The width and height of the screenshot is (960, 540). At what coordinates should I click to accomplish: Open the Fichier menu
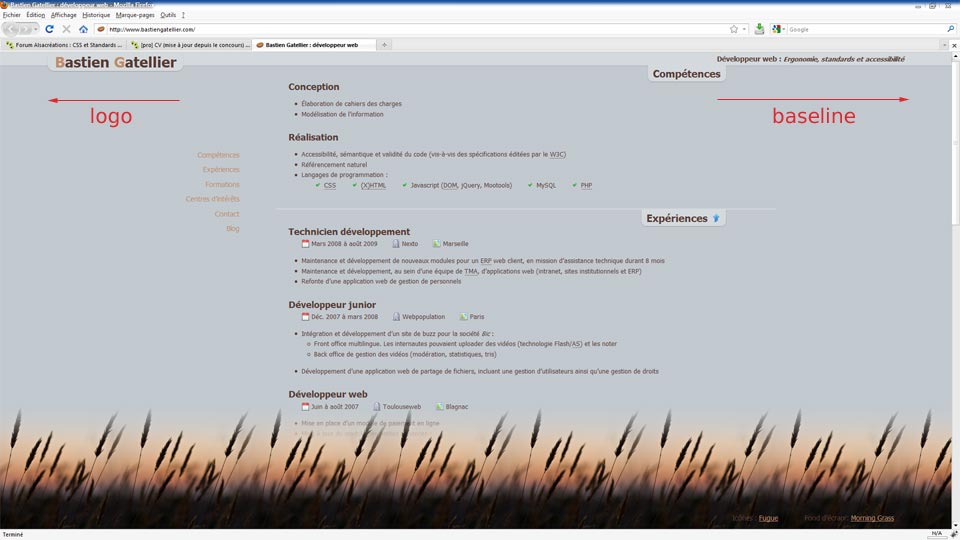pyautogui.click(x=12, y=15)
